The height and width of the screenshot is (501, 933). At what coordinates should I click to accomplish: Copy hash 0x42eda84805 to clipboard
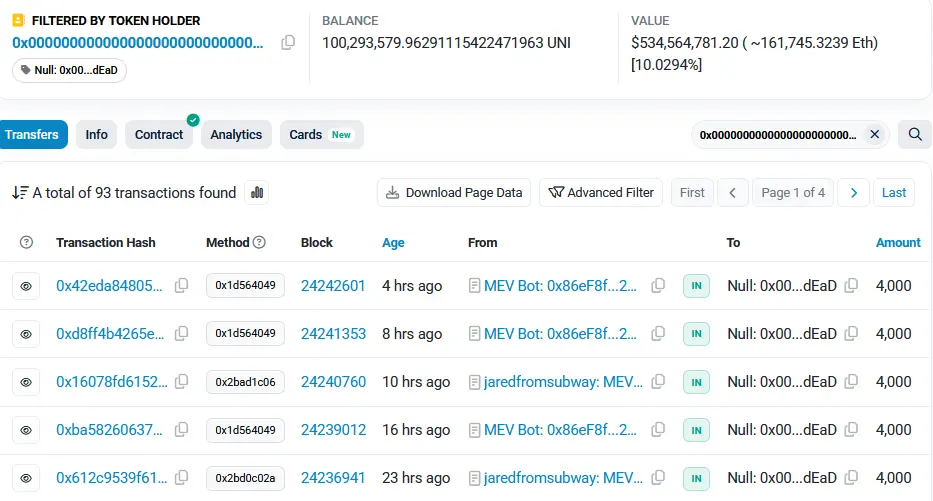click(x=181, y=286)
